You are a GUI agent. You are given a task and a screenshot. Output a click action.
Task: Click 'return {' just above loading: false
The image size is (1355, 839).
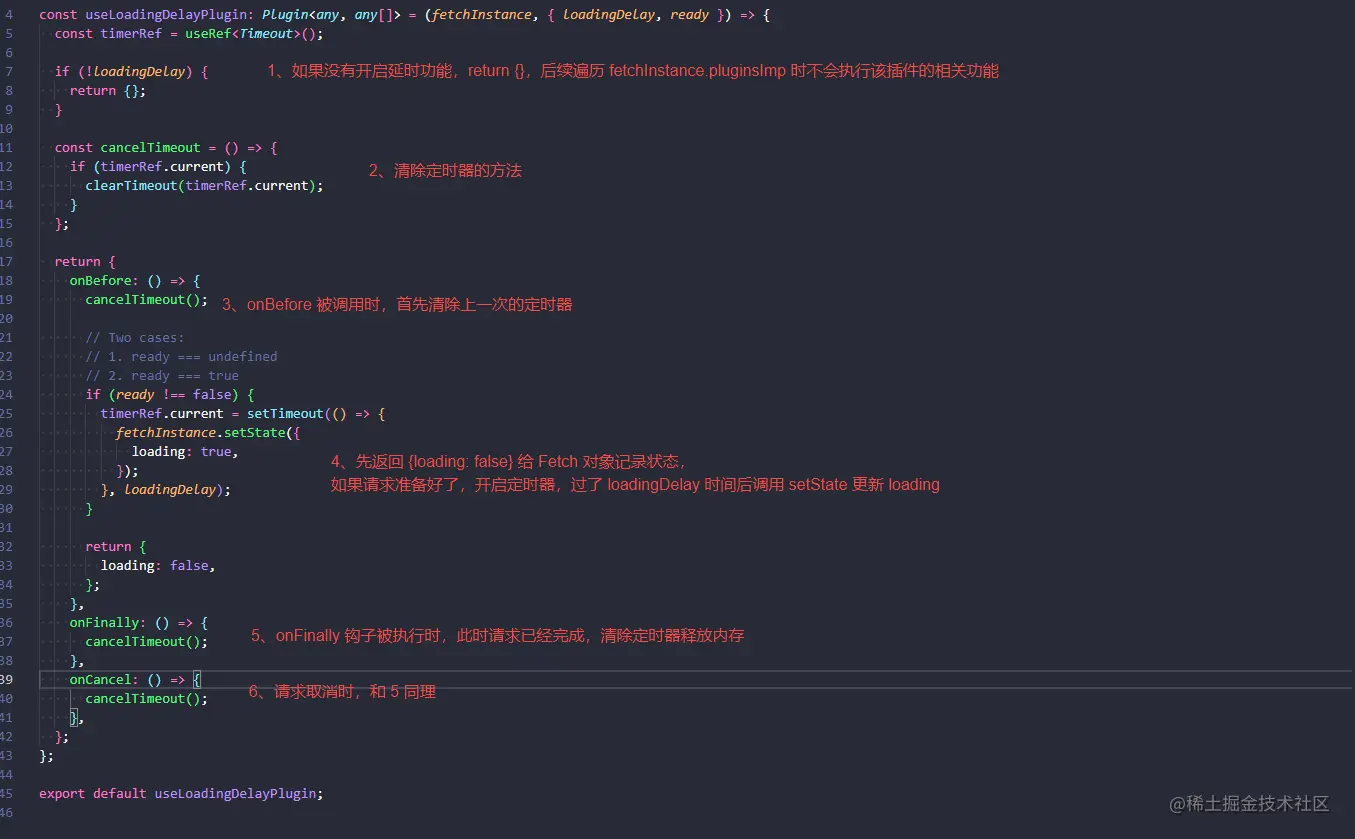click(116, 547)
